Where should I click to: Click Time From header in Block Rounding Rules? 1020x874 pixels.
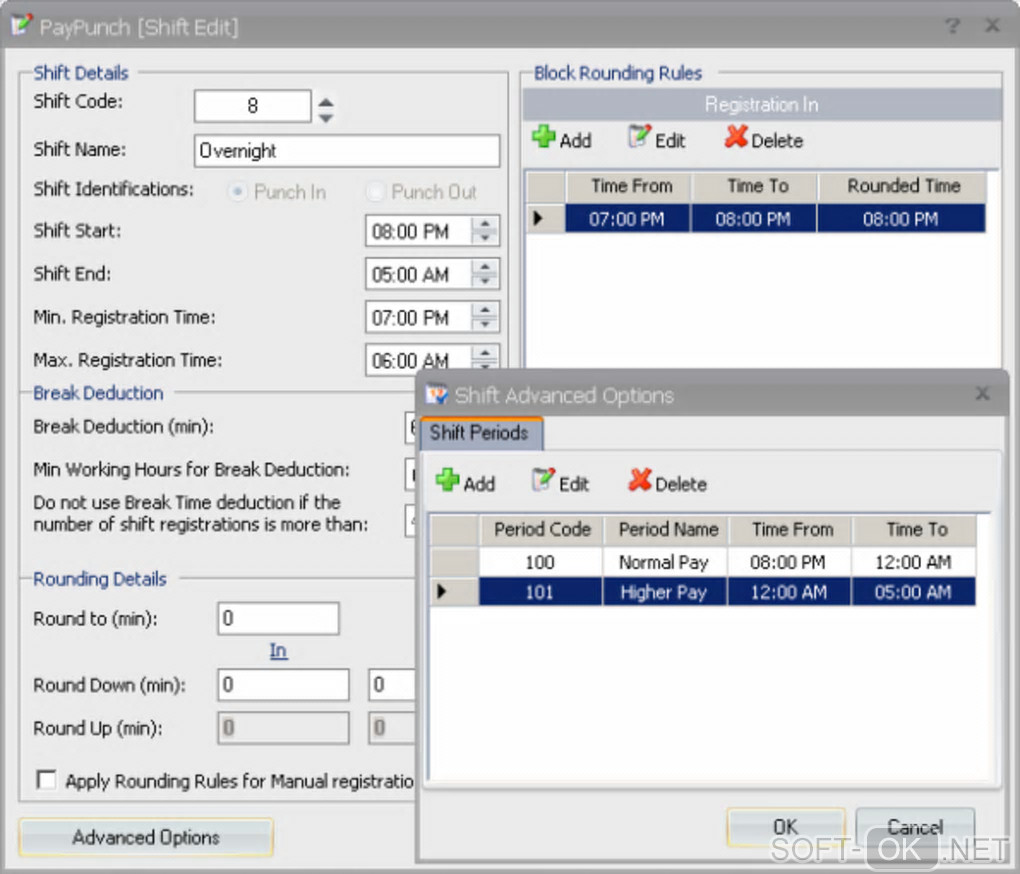pos(629,186)
